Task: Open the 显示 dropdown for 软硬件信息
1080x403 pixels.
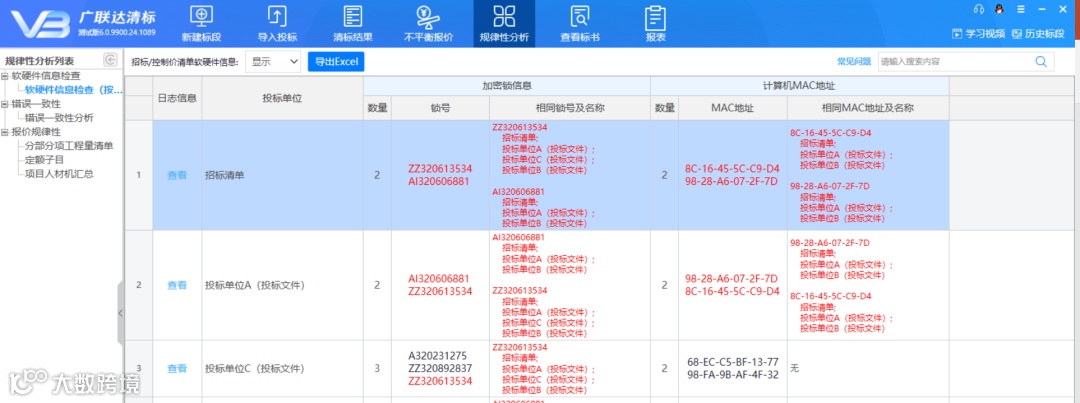Action: 273,61
